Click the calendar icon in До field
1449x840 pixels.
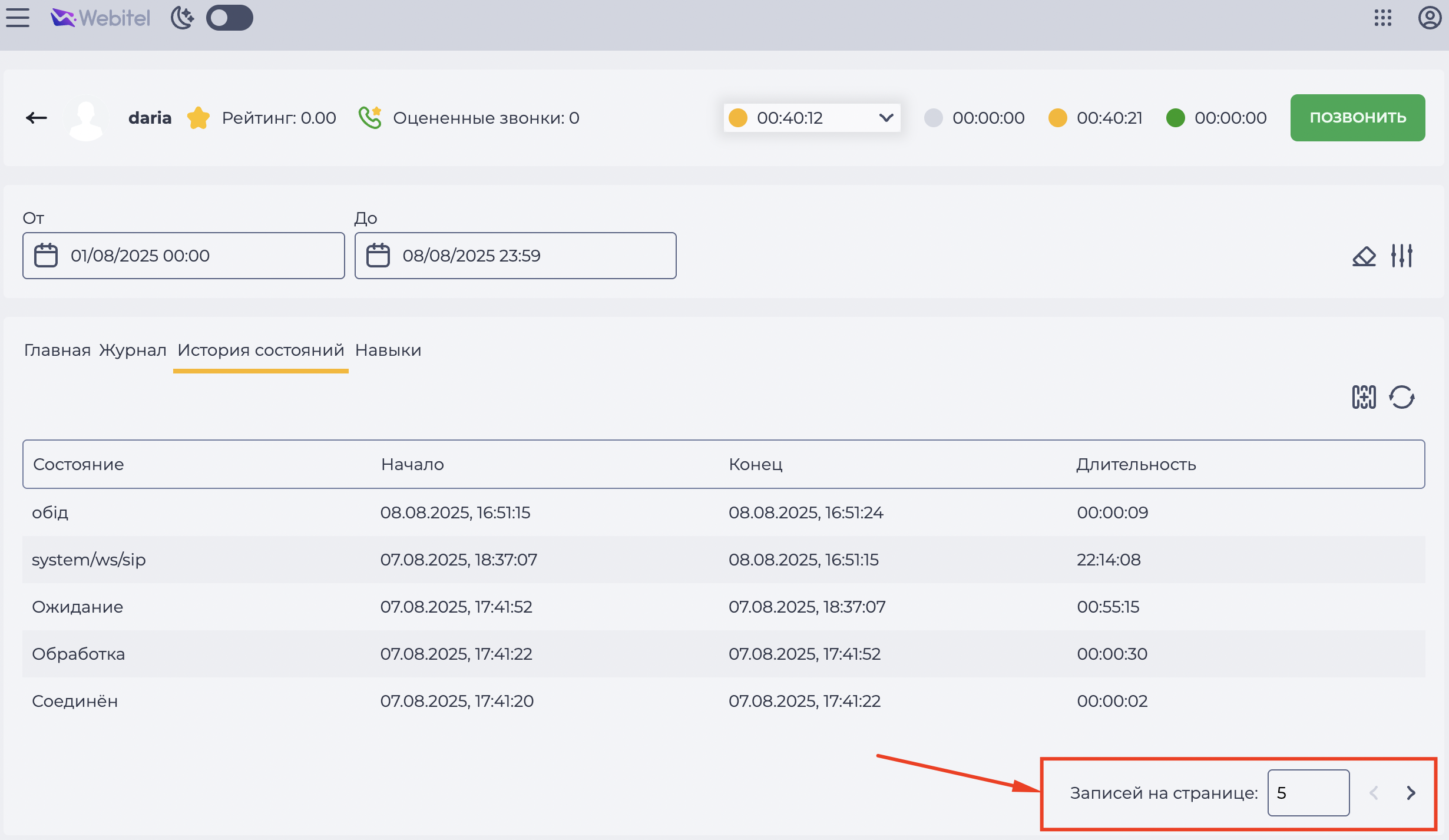[378, 256]
